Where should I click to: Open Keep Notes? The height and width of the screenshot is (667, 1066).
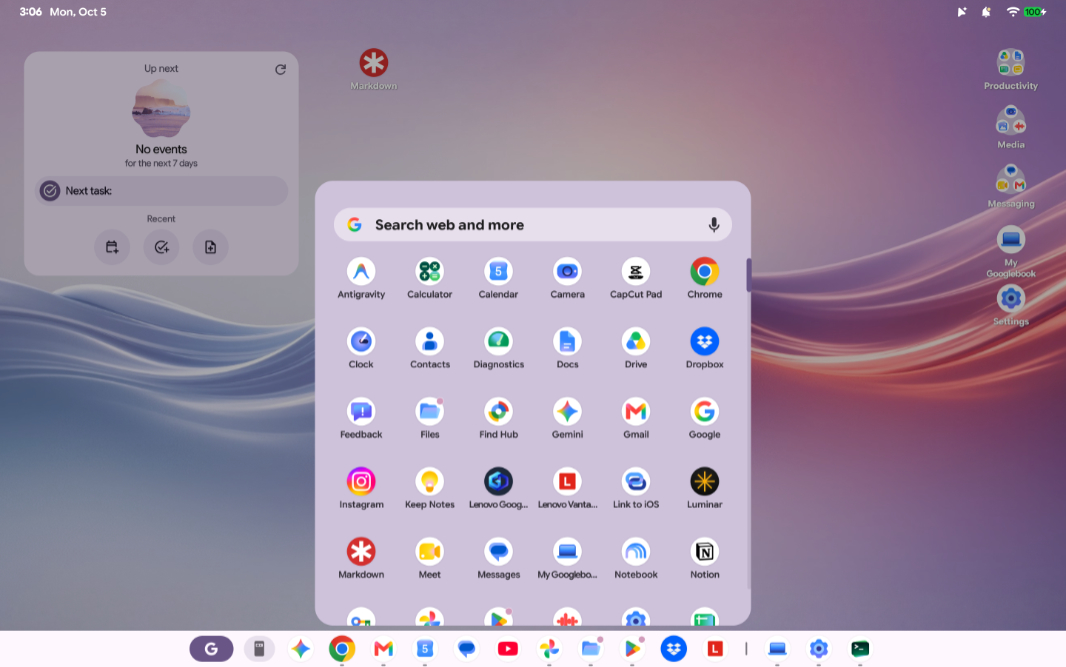[430, 481]
